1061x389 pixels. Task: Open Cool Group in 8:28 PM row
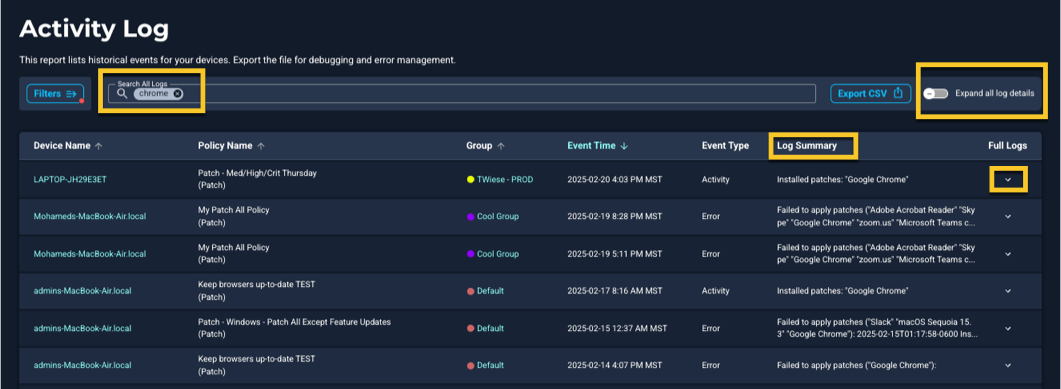pyautogui.click(x=498, y=216)
